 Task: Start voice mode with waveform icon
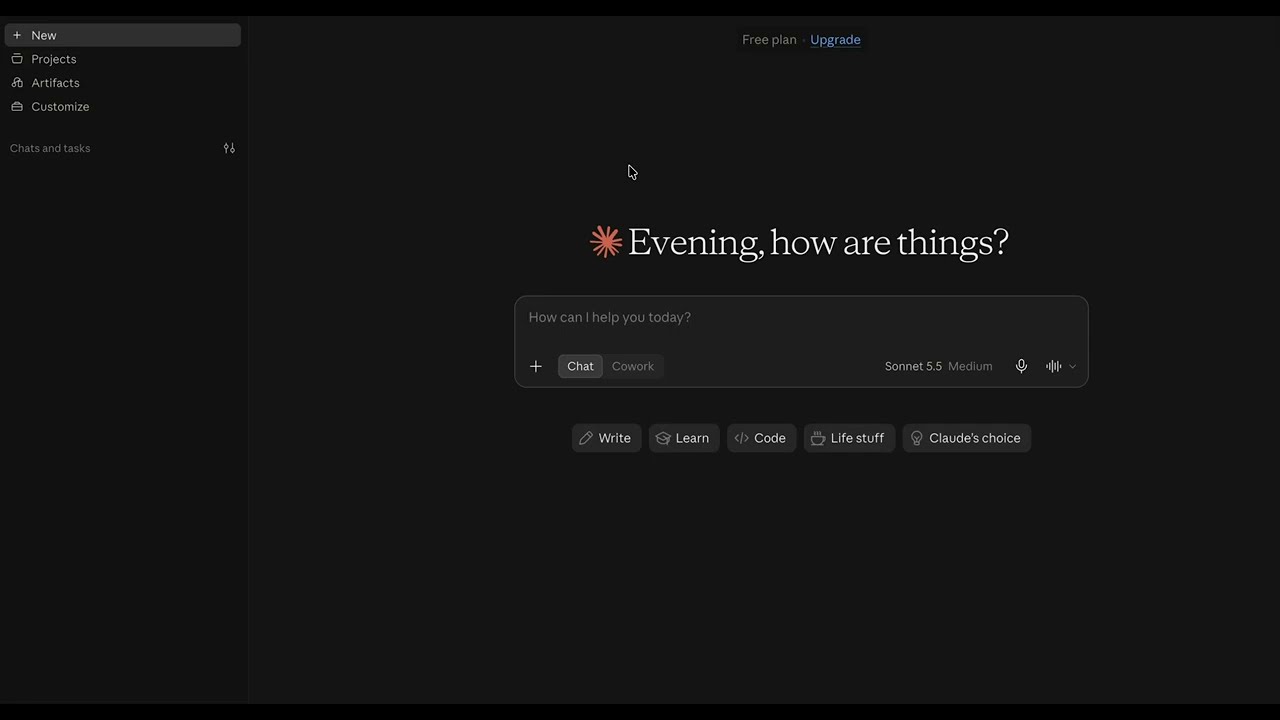[1054, 366]
